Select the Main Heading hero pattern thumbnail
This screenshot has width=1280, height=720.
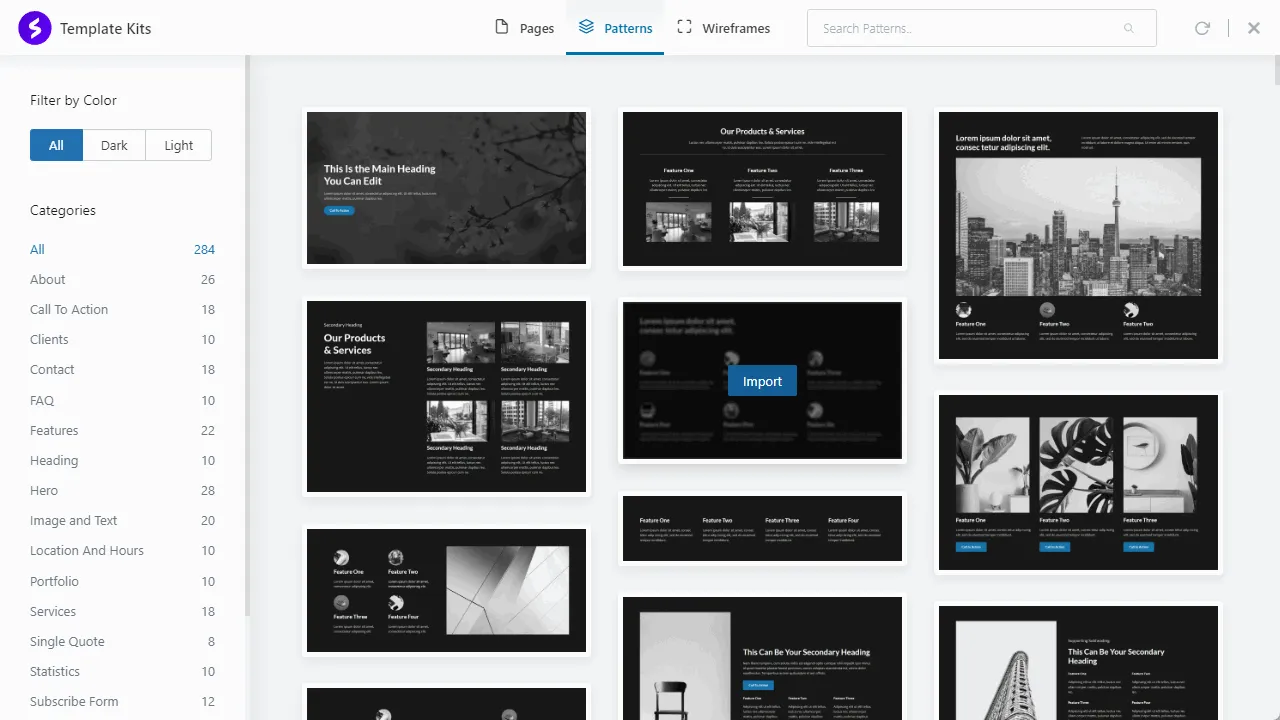[446, 188]
